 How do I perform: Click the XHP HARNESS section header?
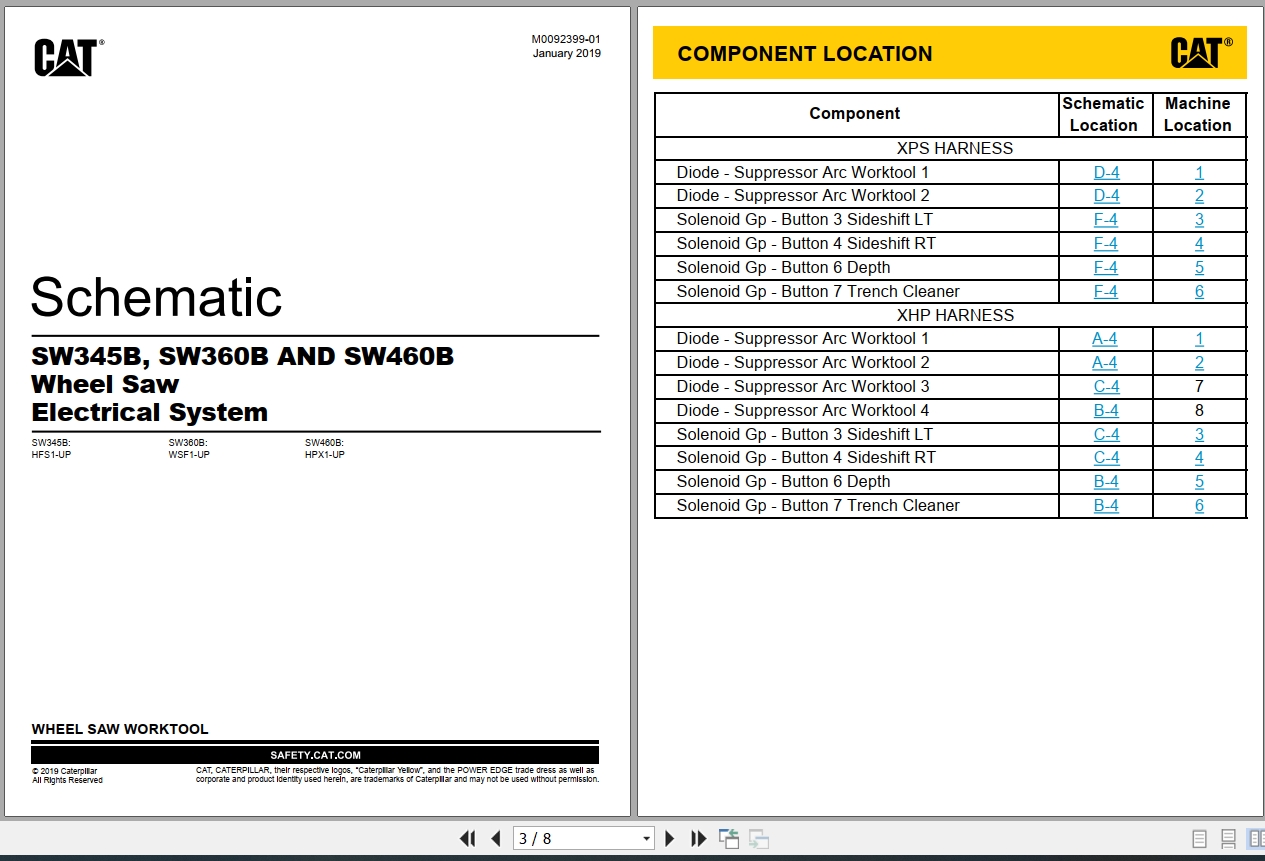click(954, 315)
